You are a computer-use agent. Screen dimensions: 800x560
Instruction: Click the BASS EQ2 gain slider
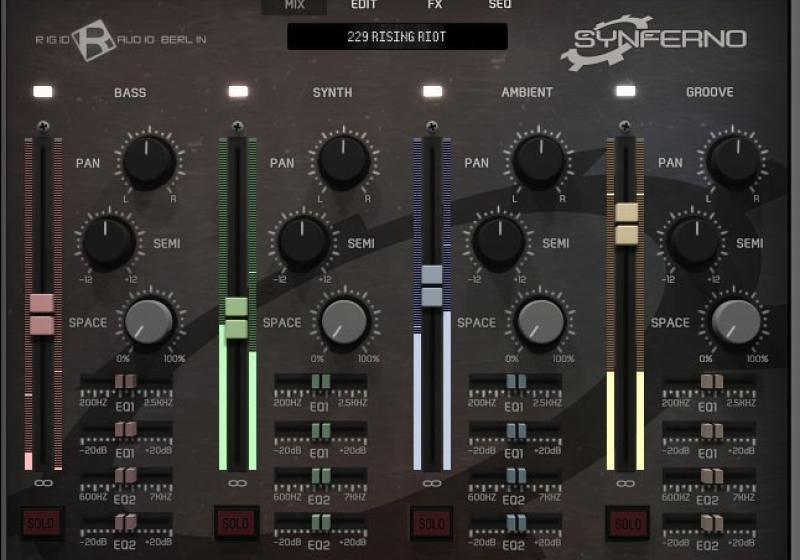(126, 522)
